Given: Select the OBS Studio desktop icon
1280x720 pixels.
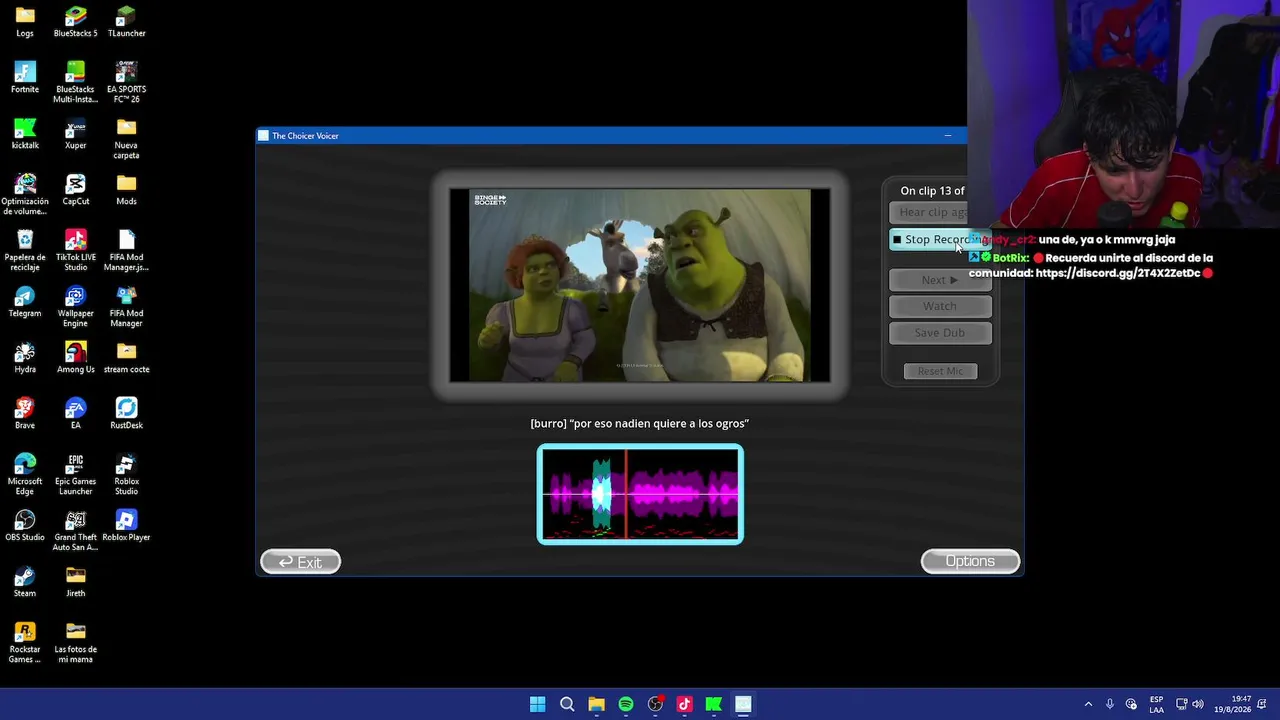Looking at the screenshot, I should point(25,526).
